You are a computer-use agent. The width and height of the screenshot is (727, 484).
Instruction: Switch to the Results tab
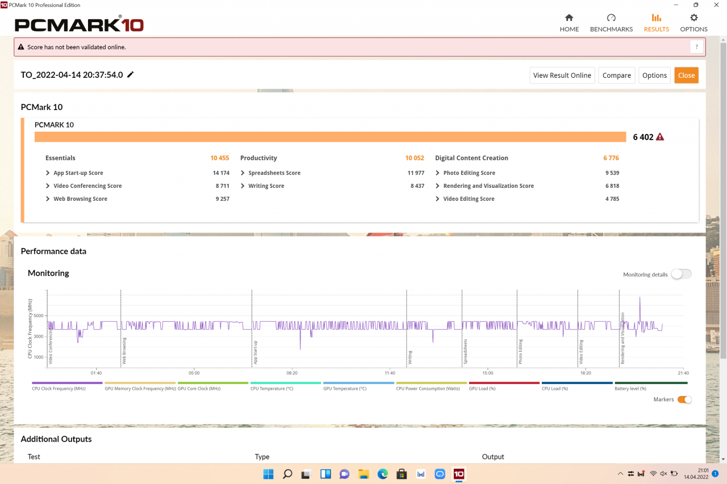pyautogui.click(x=656, y=22)
